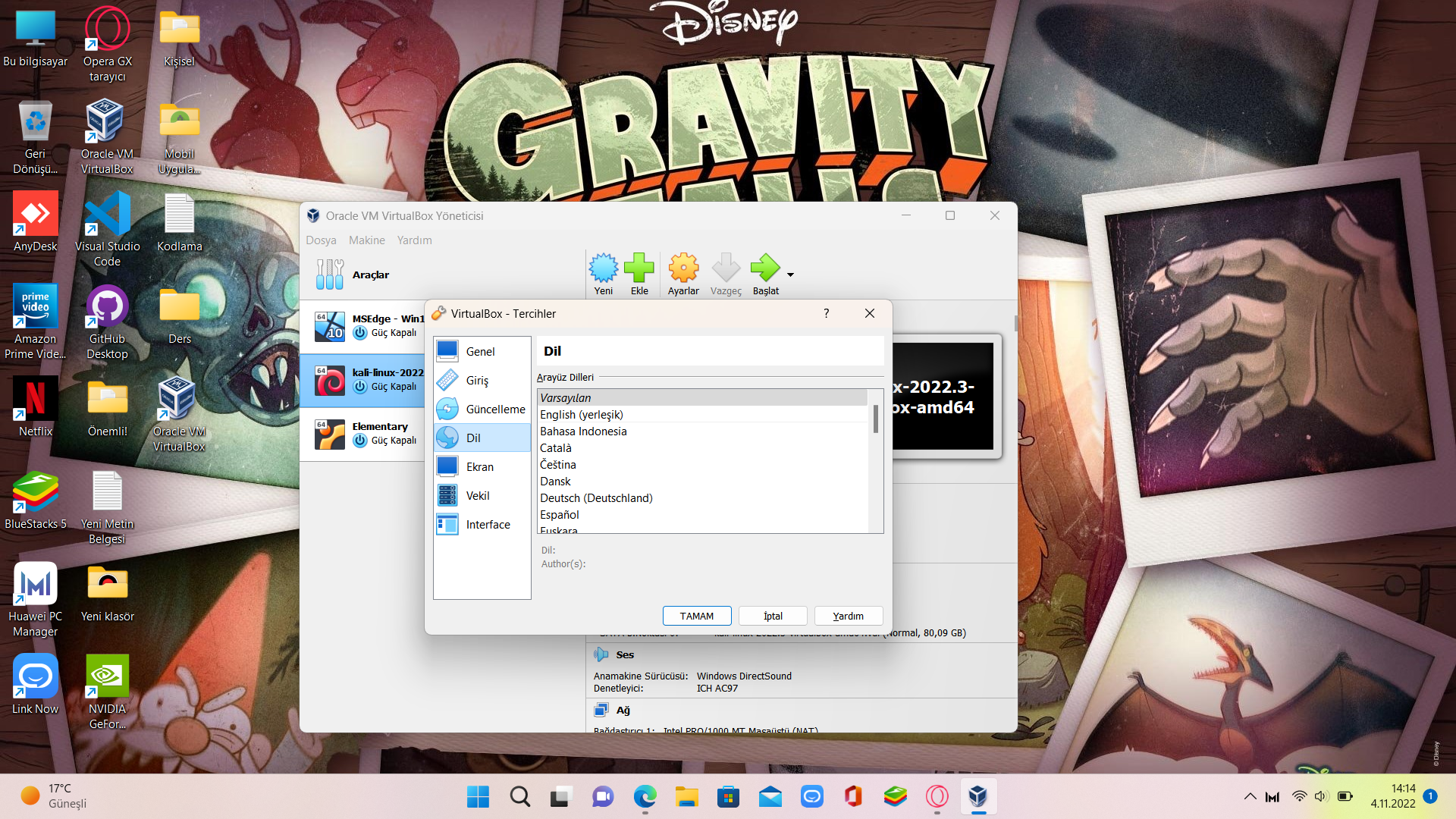1456x819 pixels.
Task: Open Interface preferences page
Action: point(488,525)
